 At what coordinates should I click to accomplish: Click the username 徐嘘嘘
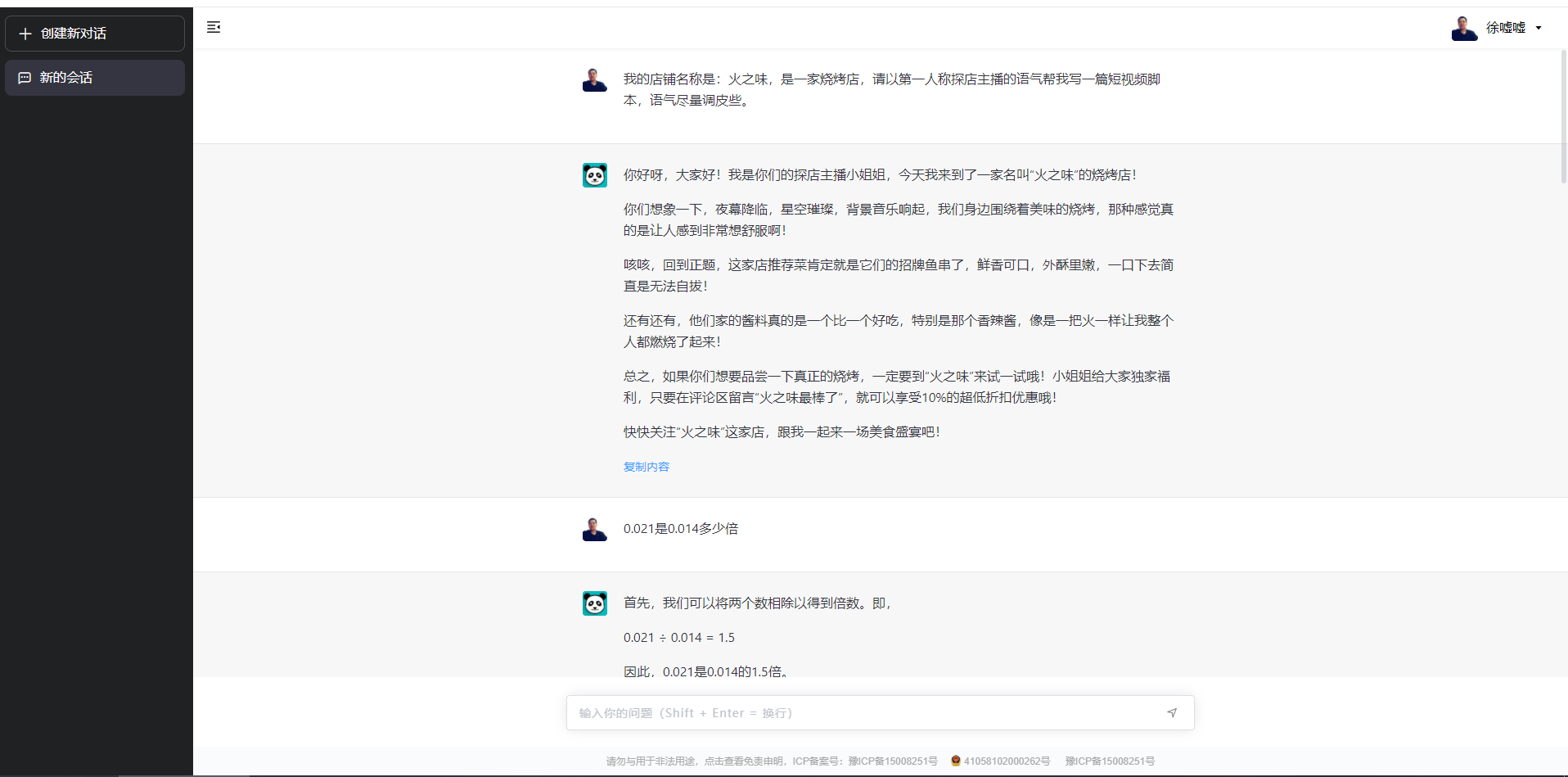click(x=1506, y=28)
